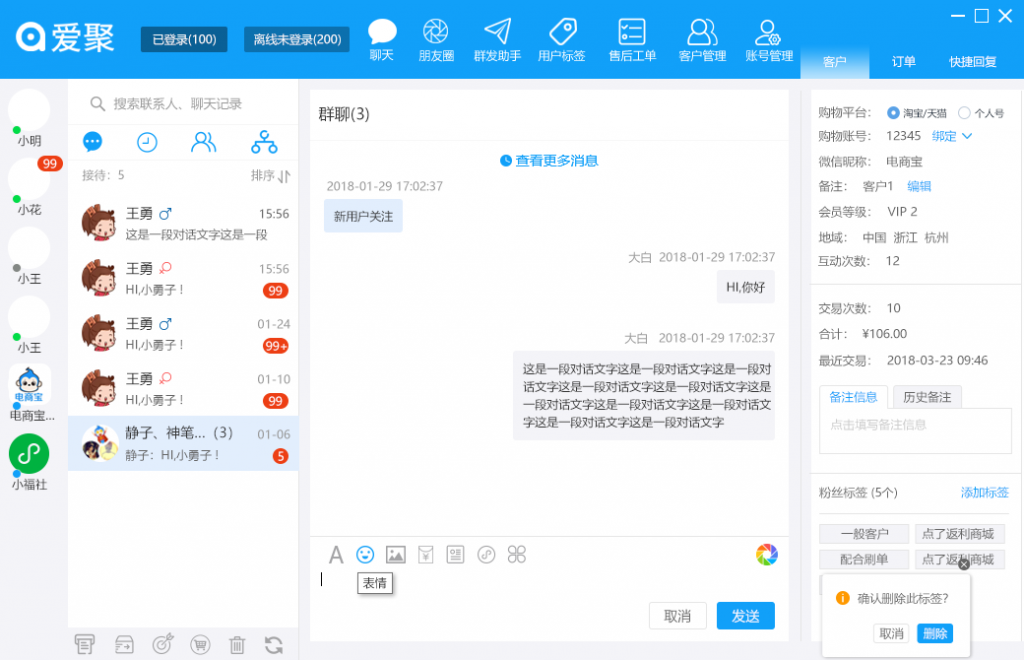Expand the 绑定 dropdown arrow
The height and width of the screenshot is (660, 1024).
[x=967, y=136]
